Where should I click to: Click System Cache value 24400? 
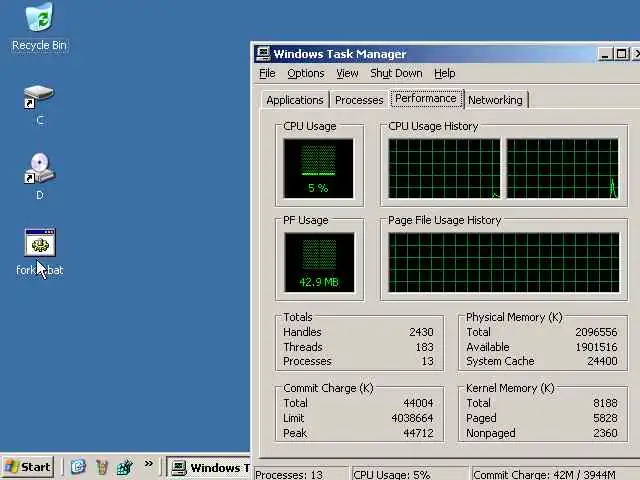coord(602,361)
